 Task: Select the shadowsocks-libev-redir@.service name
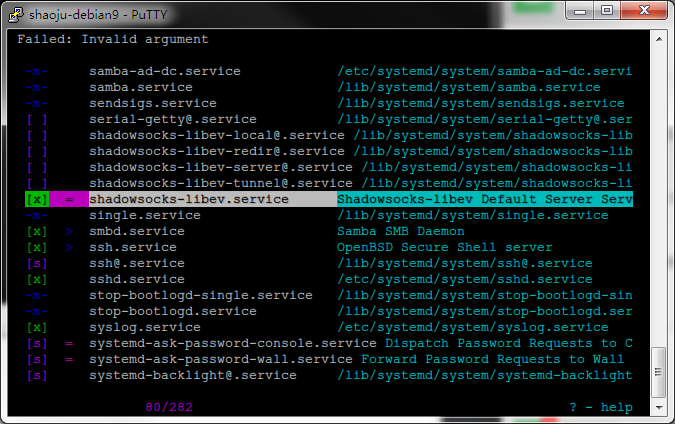pyautogui.click(x=217, y=151)
